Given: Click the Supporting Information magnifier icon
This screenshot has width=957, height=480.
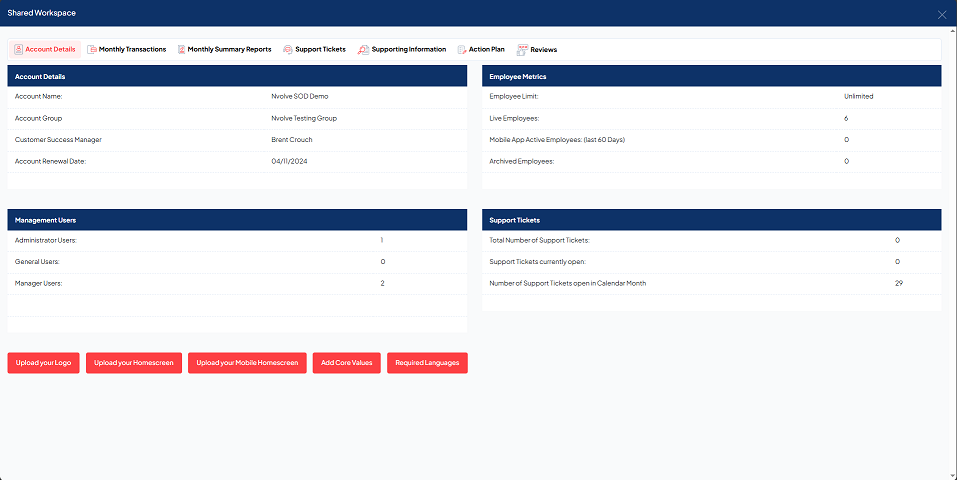Looking at the screenshot, I should 363,49.
